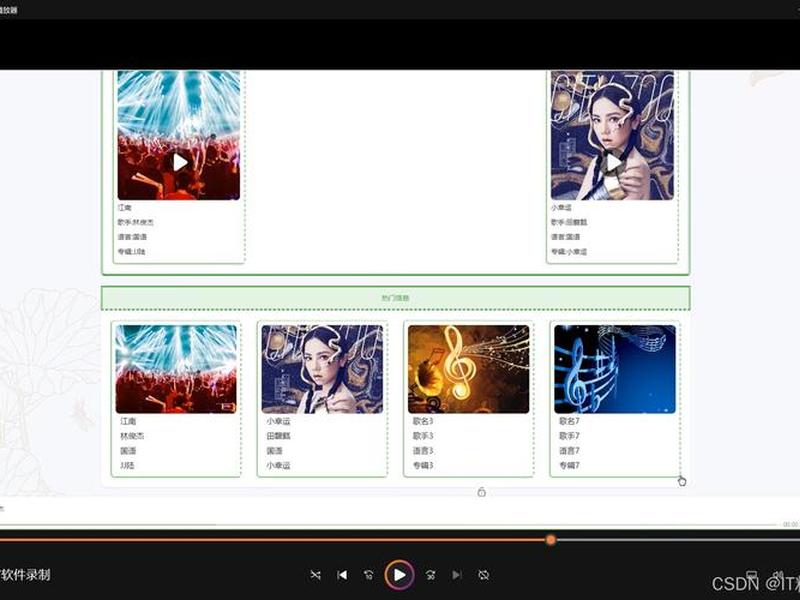Play the recorded video

point(399,575)
